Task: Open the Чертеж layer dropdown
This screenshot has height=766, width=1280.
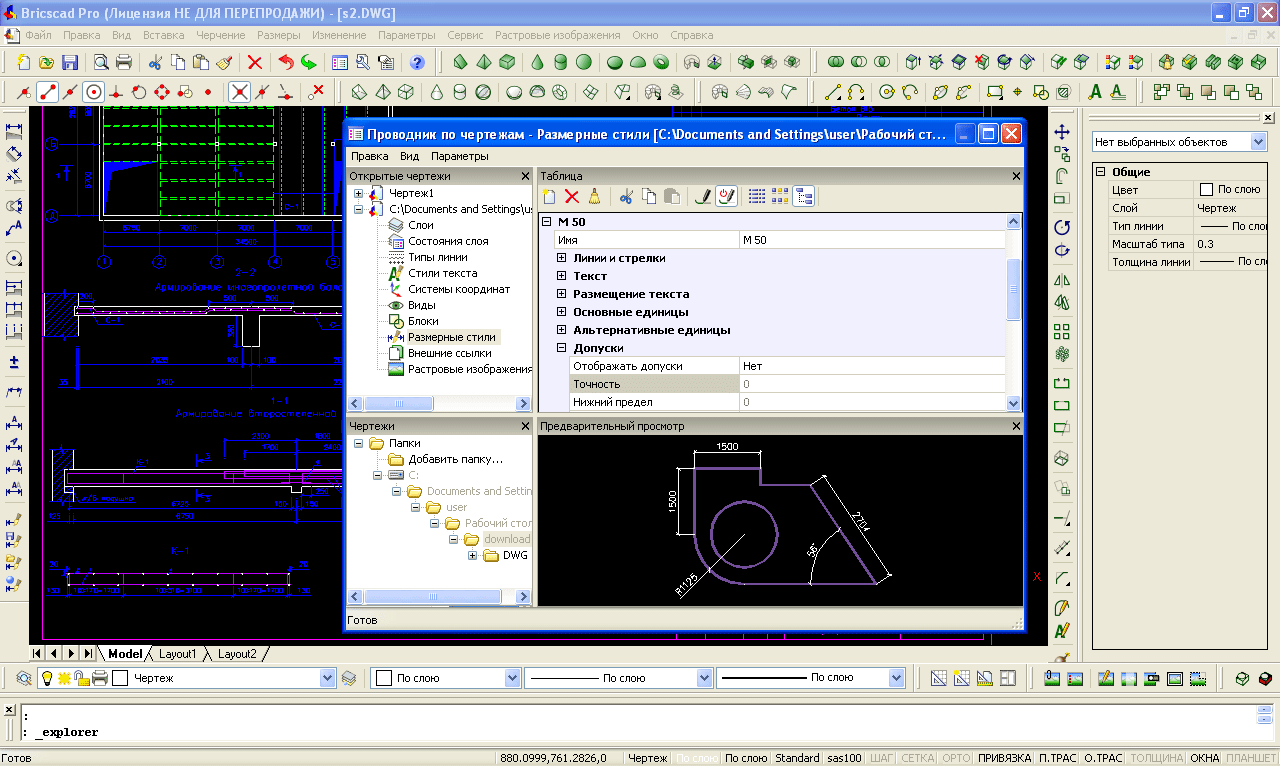Action: coord(327,678)
